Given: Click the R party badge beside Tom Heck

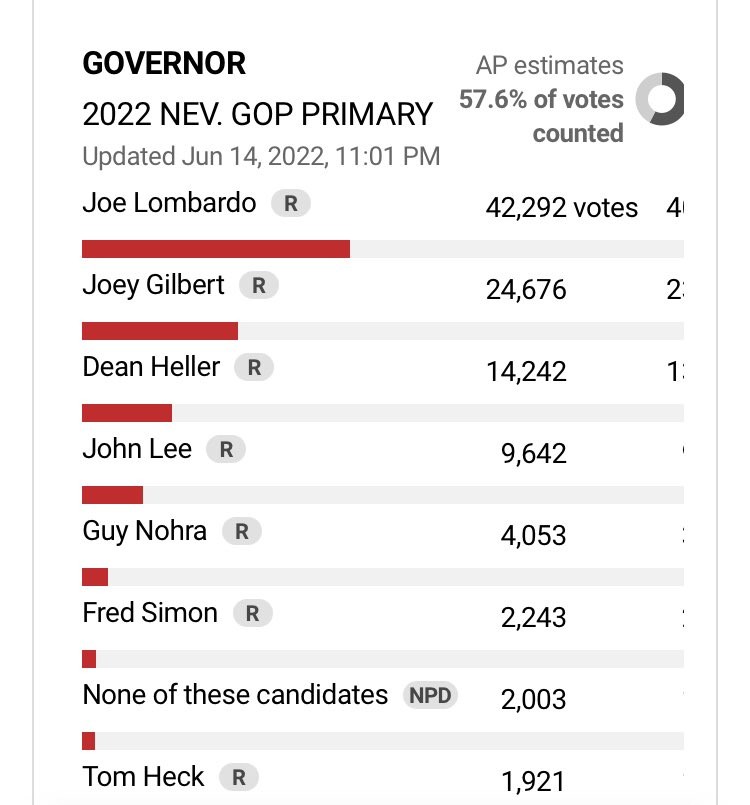Looking at the screenshot, I should pos(238,777).
